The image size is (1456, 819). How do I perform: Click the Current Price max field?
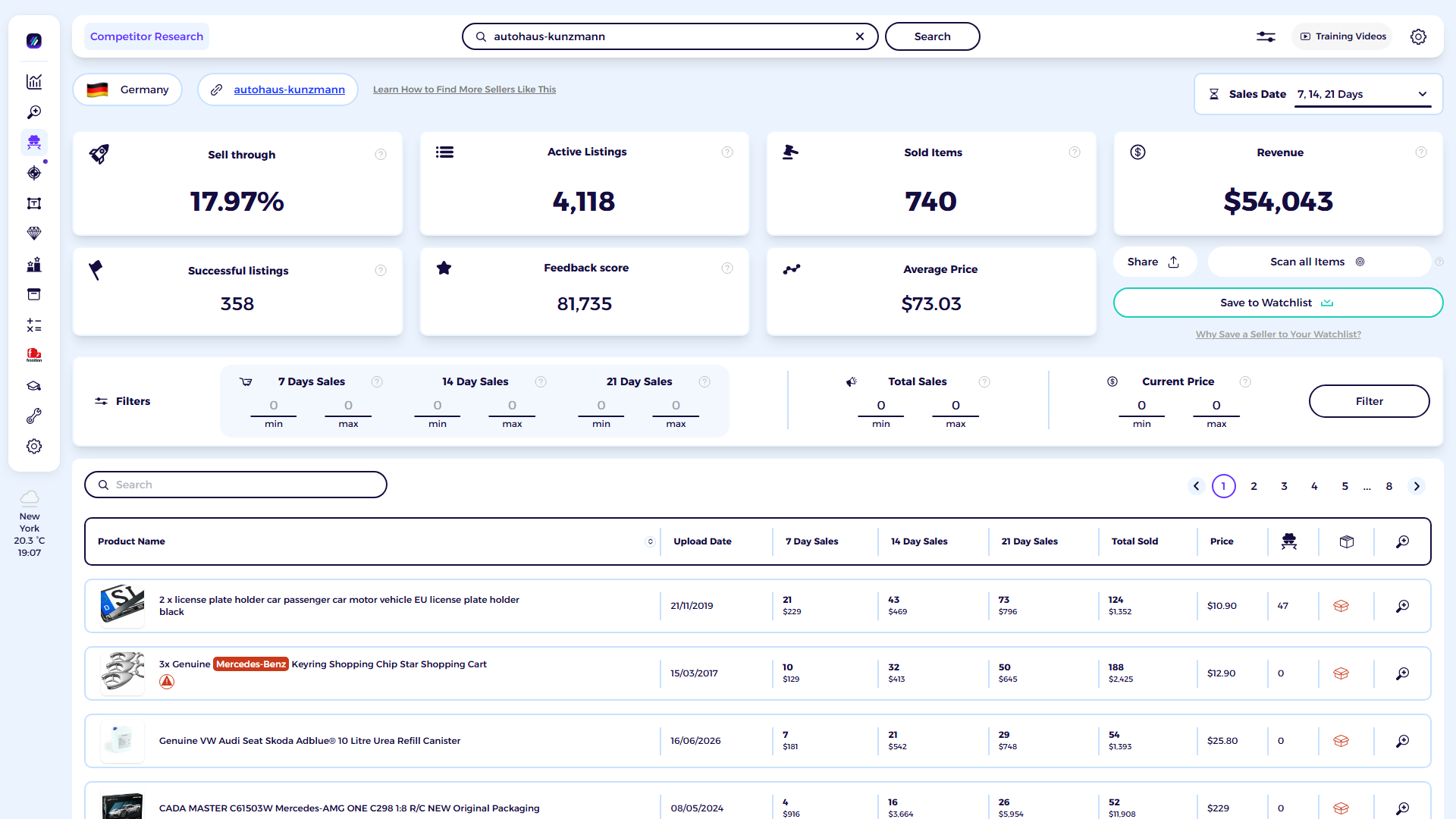pyautogui.click(x=1216, y=406)
